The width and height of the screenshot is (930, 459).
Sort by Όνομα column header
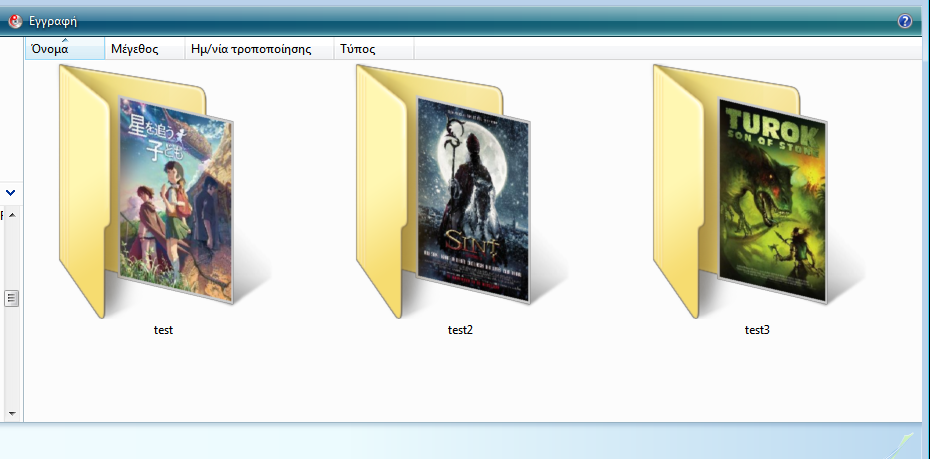(x=65, y=49)
